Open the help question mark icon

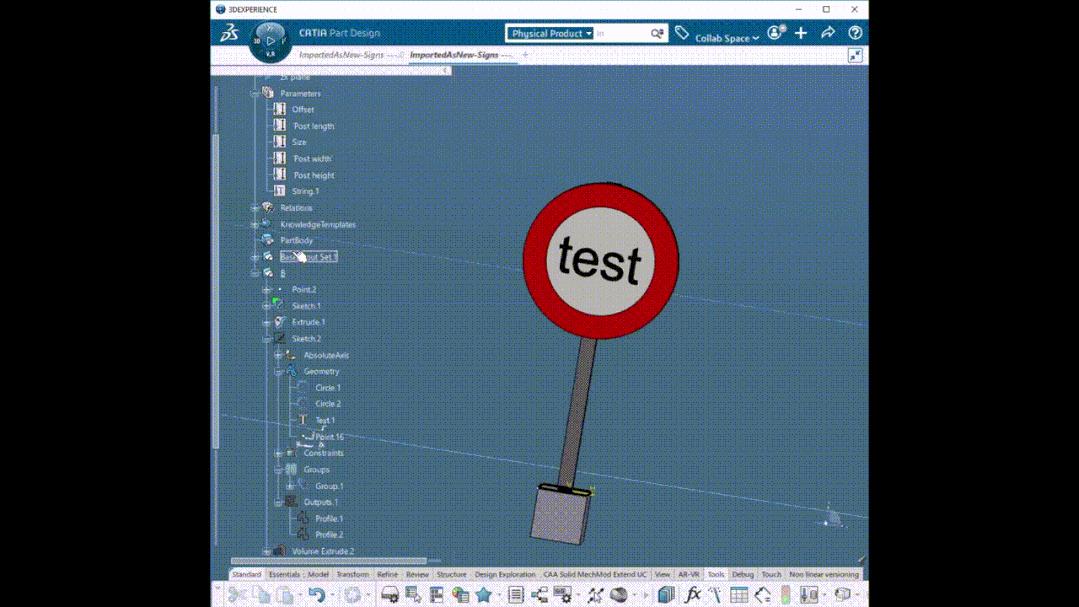tap(855, 33)
